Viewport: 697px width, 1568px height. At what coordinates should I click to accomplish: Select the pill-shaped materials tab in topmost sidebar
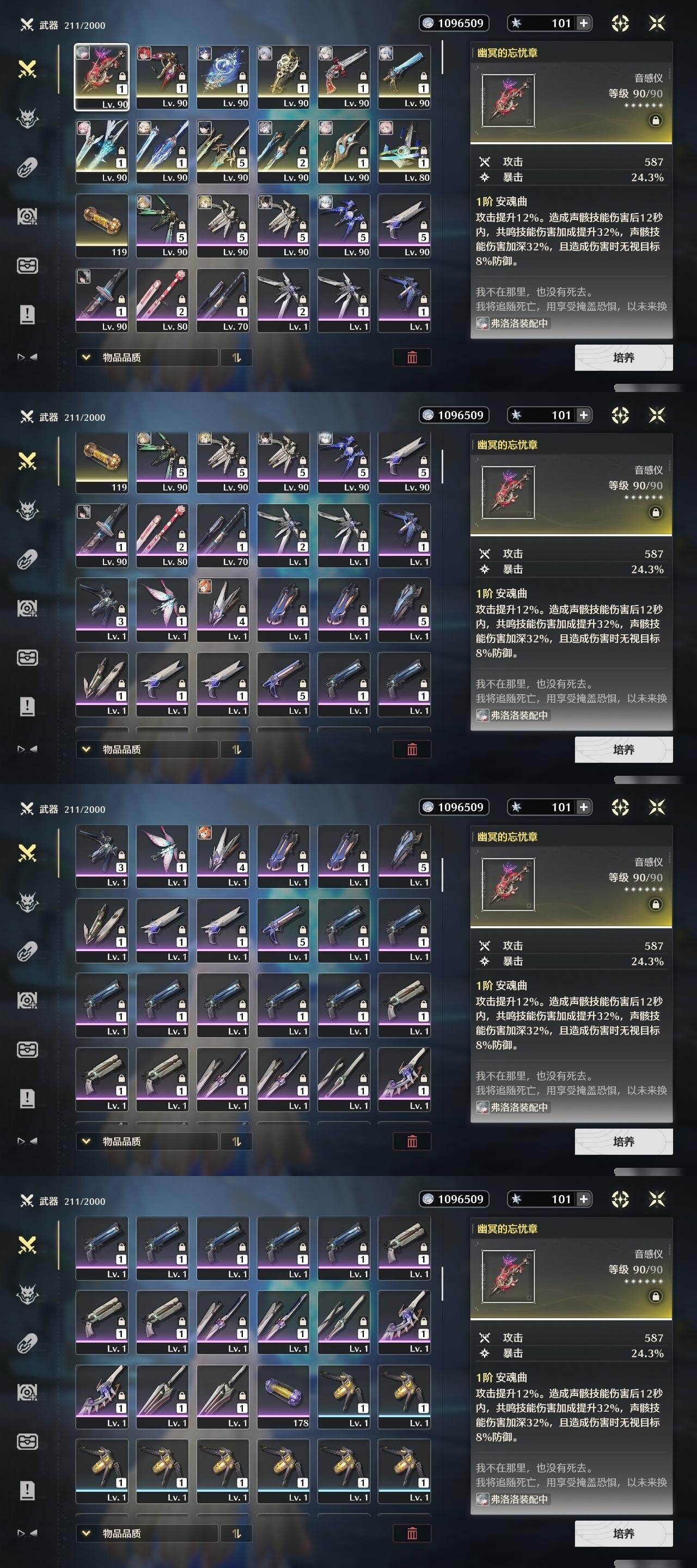click(x=27, y=167)
